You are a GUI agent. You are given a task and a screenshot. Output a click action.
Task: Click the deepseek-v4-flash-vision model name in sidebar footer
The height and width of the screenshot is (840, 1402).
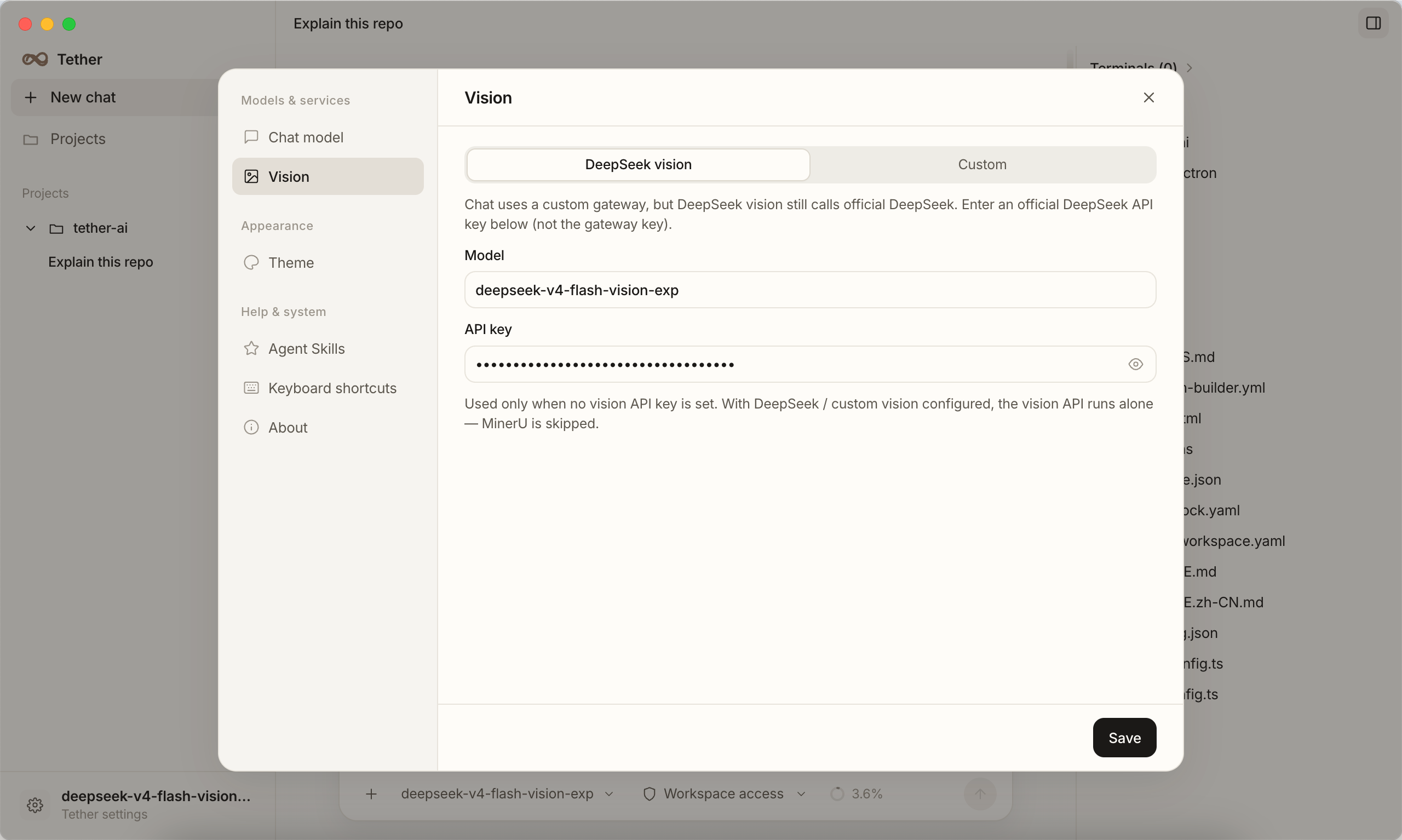tap(156, 796)
